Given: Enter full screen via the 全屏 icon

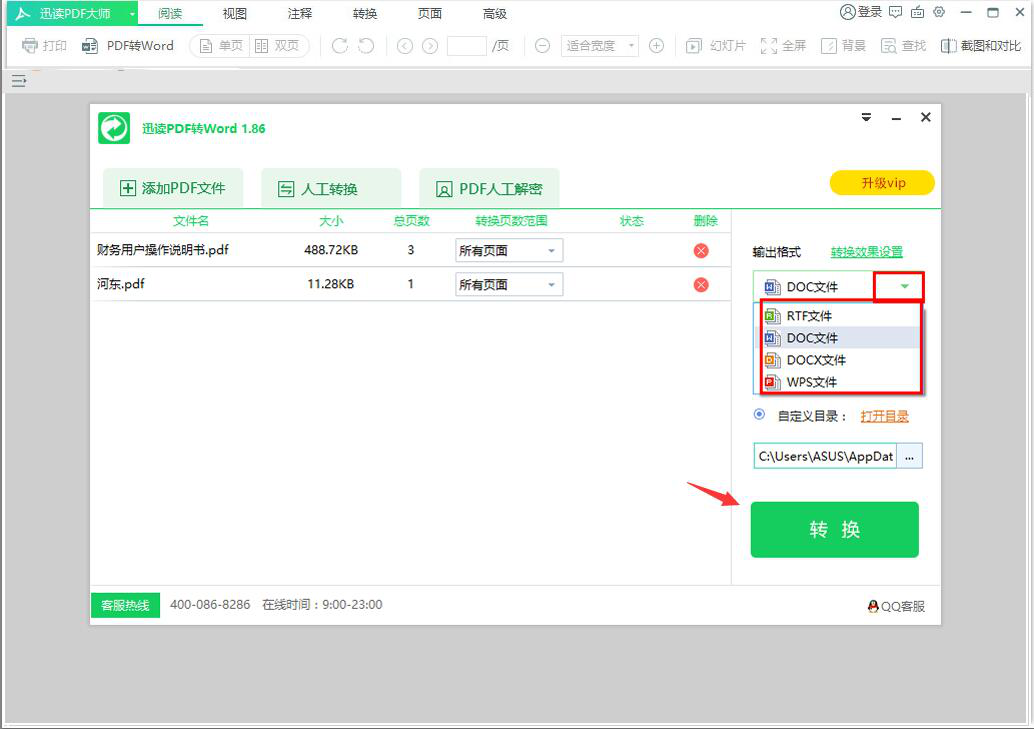Looking at the screenshot, I should point(783,45).
